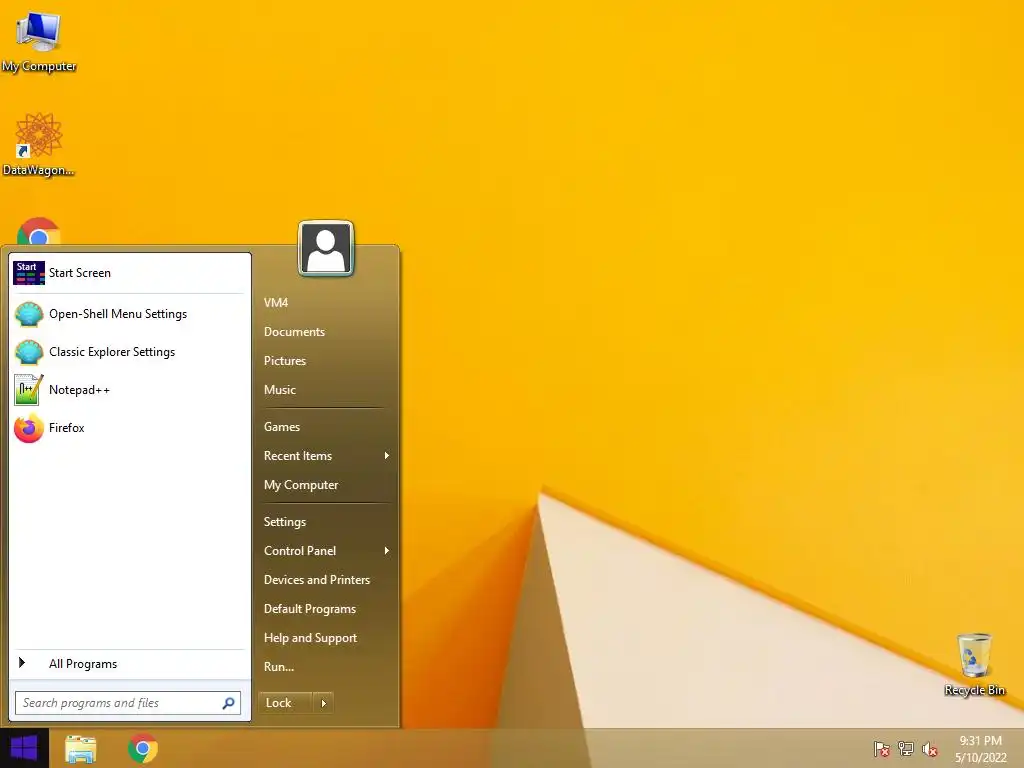Select the Start Screen label text

80,273
